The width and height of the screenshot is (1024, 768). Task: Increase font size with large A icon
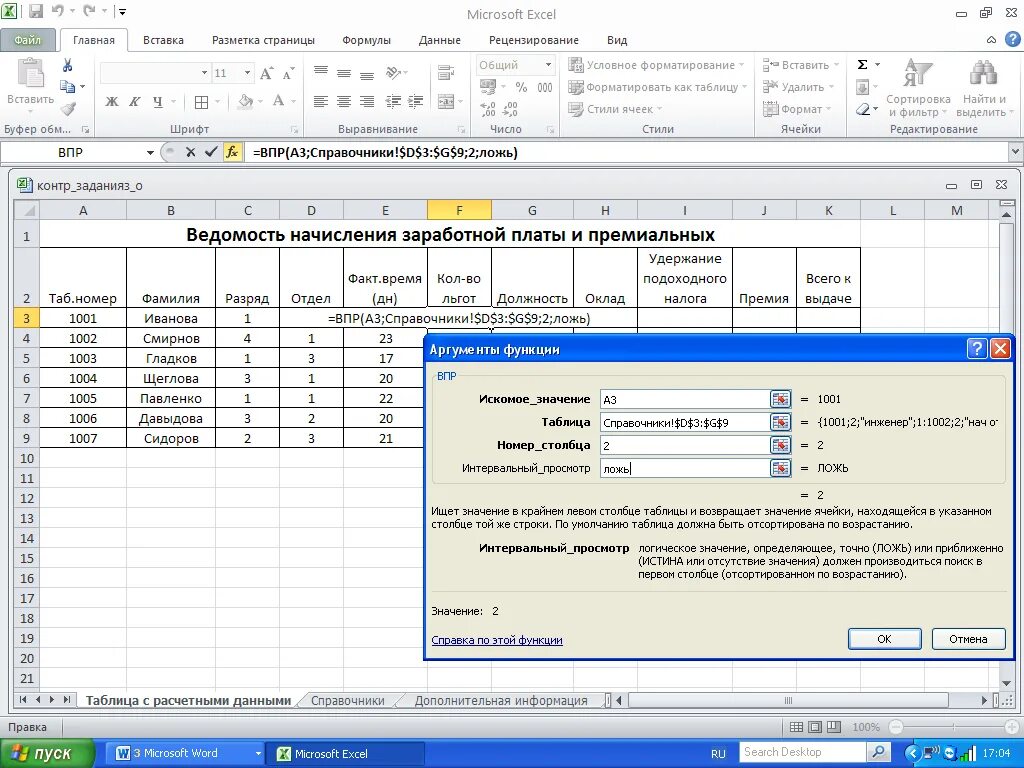pos(266,73)
